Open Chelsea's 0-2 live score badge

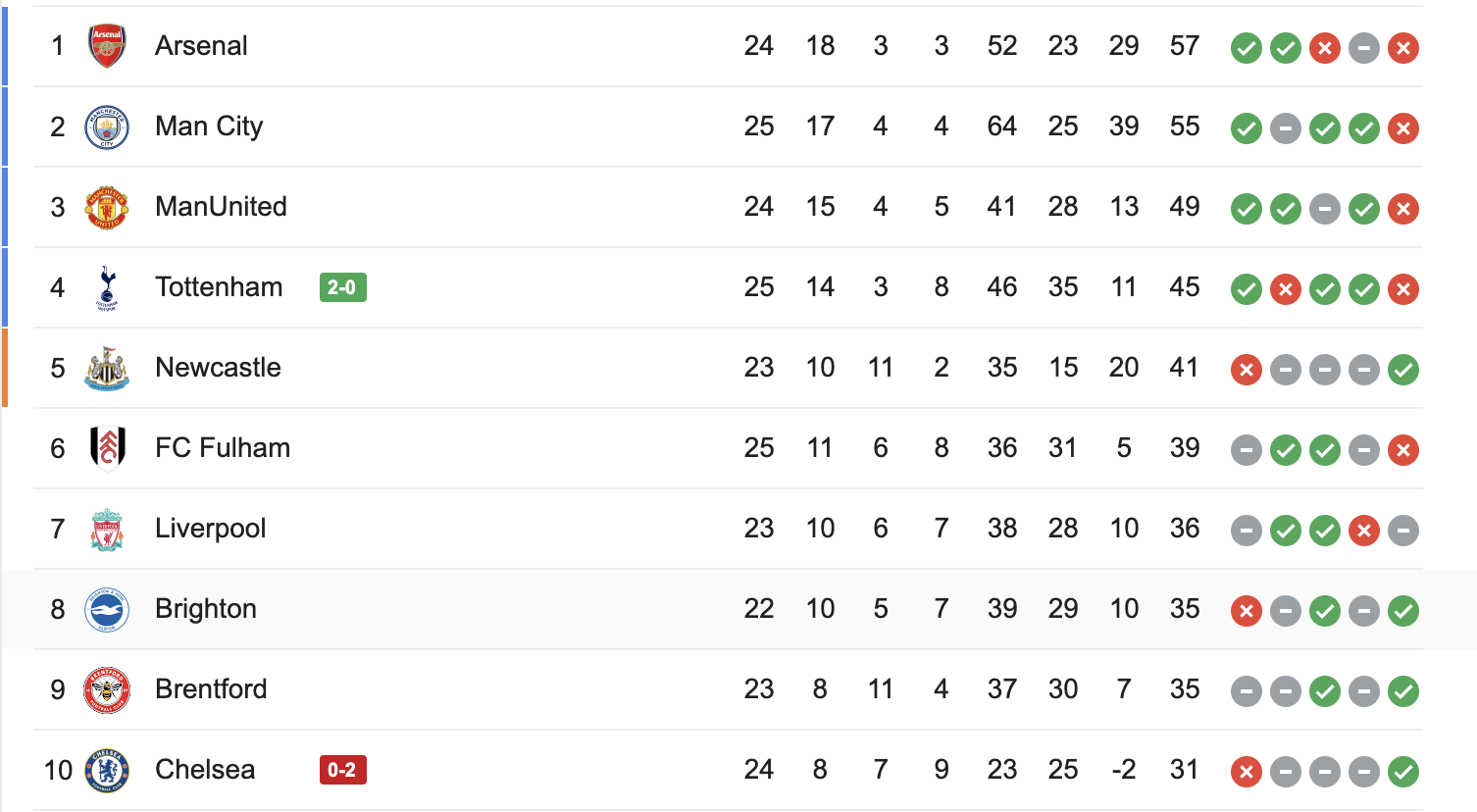[x=342, y=770]
